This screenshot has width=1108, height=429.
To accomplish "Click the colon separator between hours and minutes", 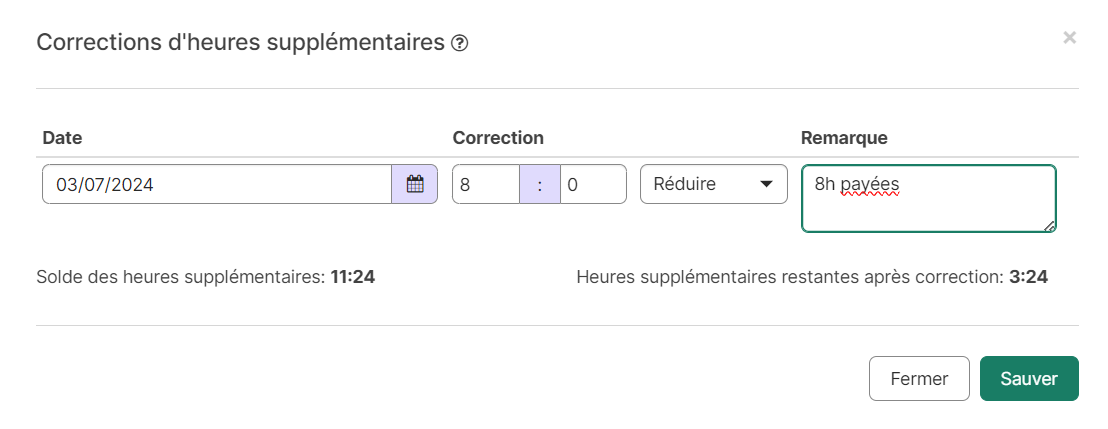I will tap(540, 184).
